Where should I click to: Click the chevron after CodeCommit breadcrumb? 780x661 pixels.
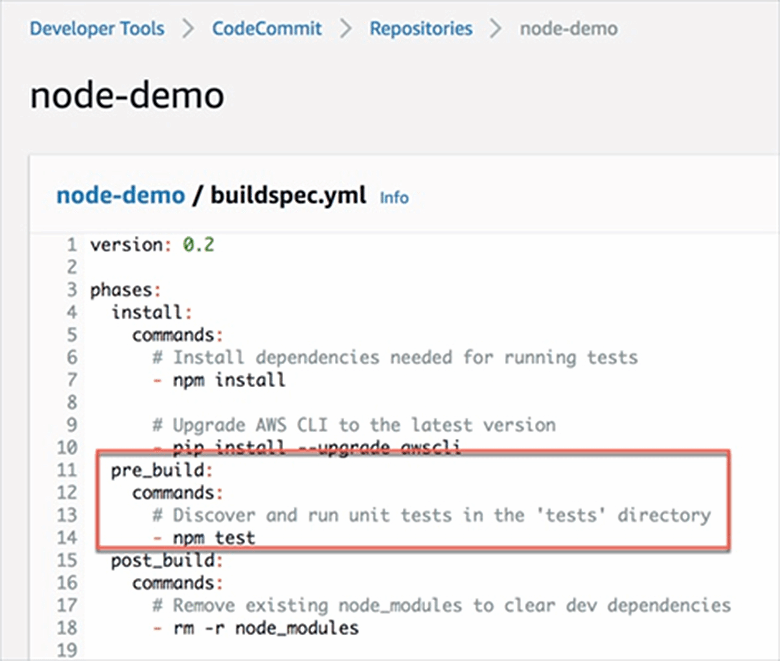point(346,28)
